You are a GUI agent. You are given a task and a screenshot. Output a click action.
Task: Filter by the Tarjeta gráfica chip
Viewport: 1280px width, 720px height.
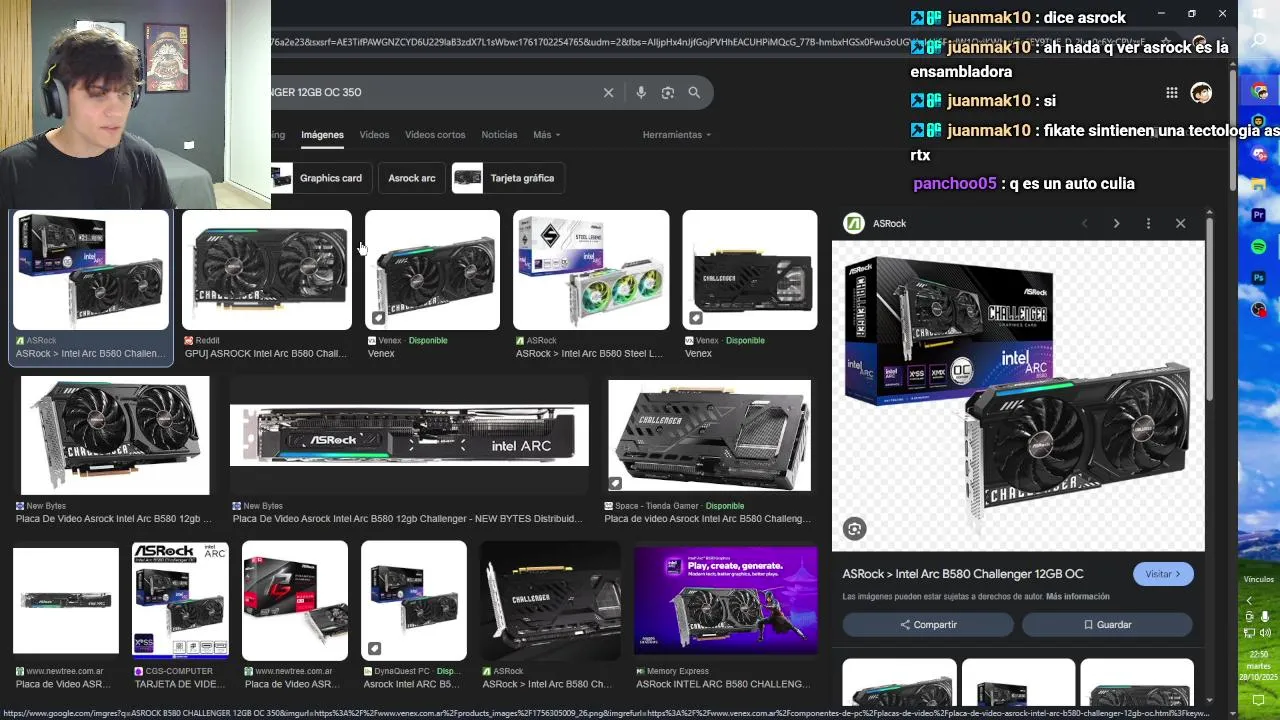508,178
